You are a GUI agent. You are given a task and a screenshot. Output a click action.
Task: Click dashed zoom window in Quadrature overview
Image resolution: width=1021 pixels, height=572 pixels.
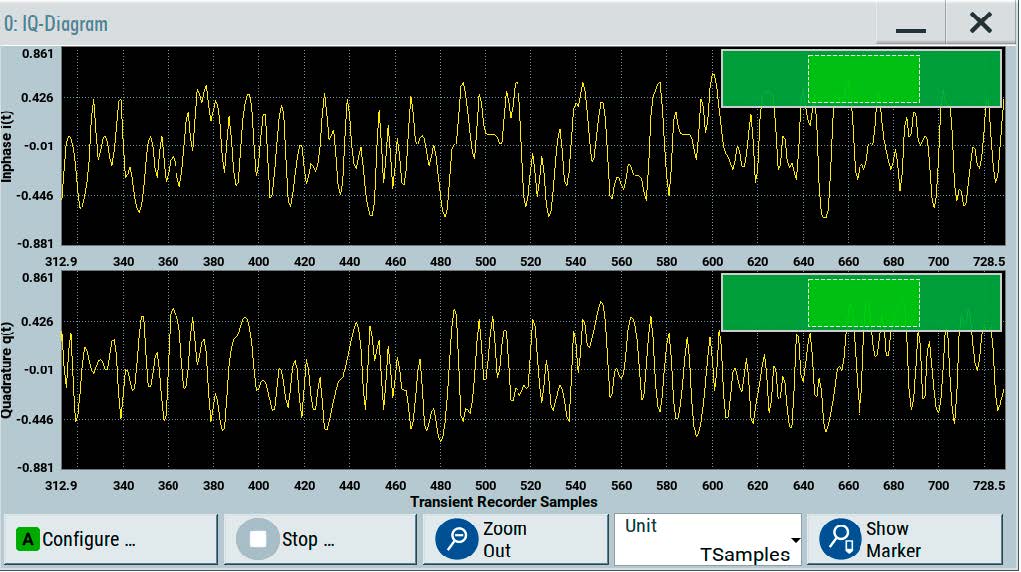863,303
